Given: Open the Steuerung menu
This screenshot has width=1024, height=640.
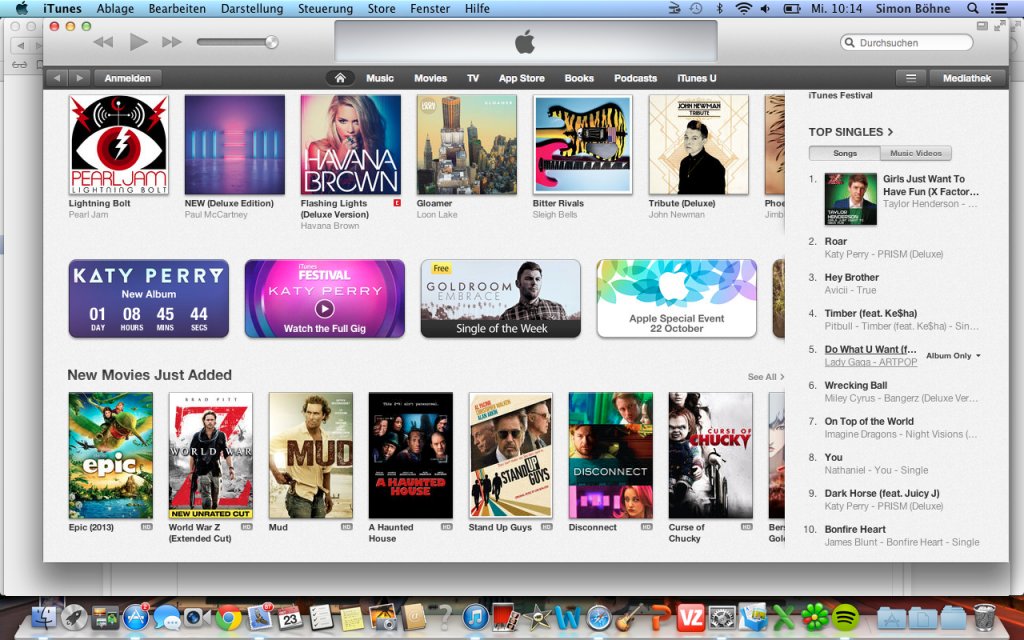Looking at the screenshot, I should pyautogui.click(x=325, y=8).
